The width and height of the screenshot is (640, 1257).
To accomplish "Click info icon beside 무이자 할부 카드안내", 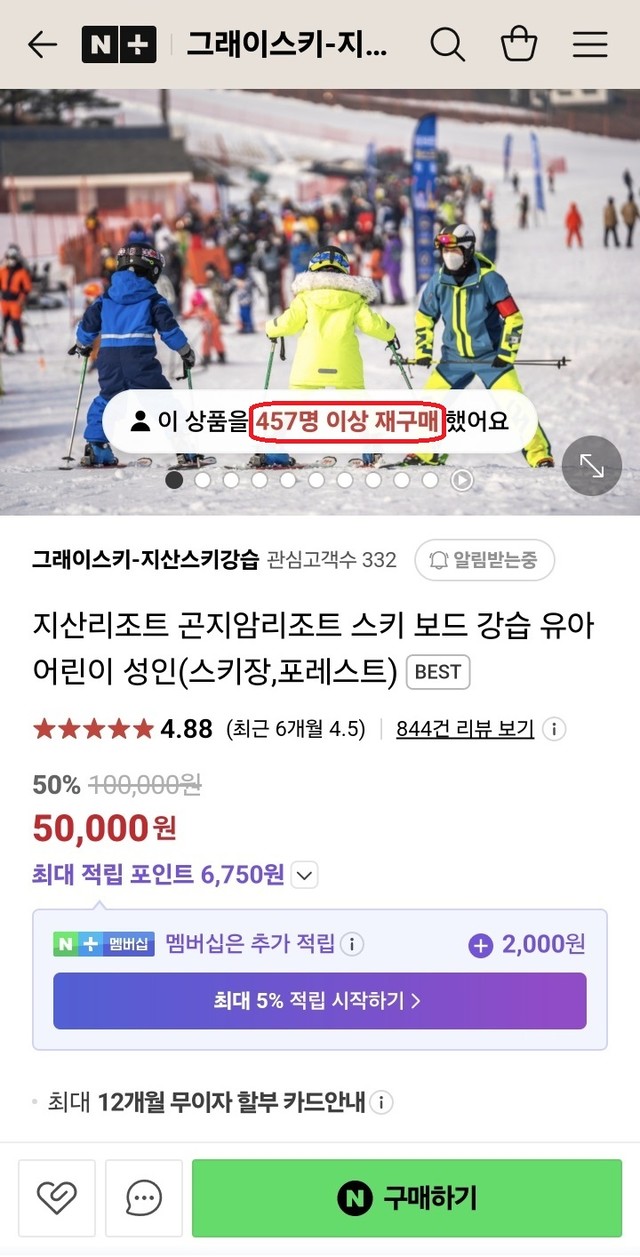I will (381, 1104).
